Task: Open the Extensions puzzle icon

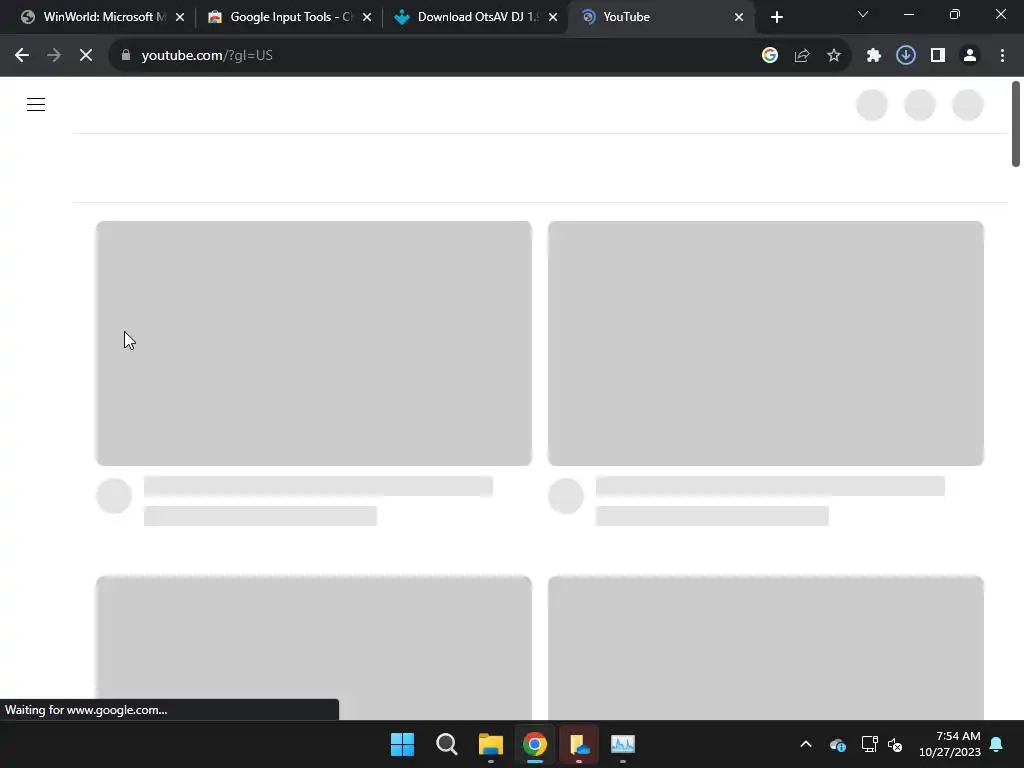Action: (x=874, y=56)
